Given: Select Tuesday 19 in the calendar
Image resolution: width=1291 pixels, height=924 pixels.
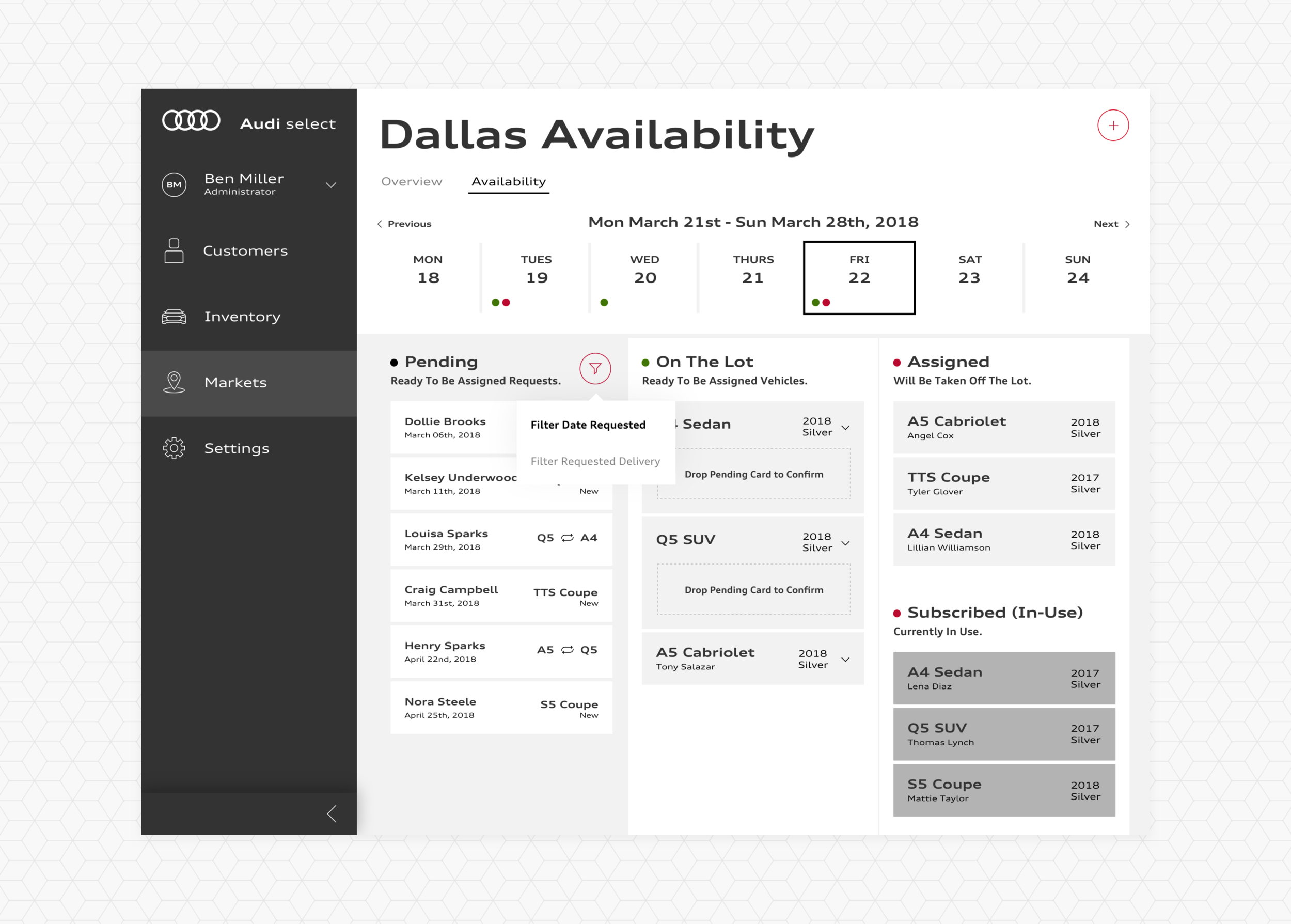Looking at the screenshot, I should click(x=537, y=278).
